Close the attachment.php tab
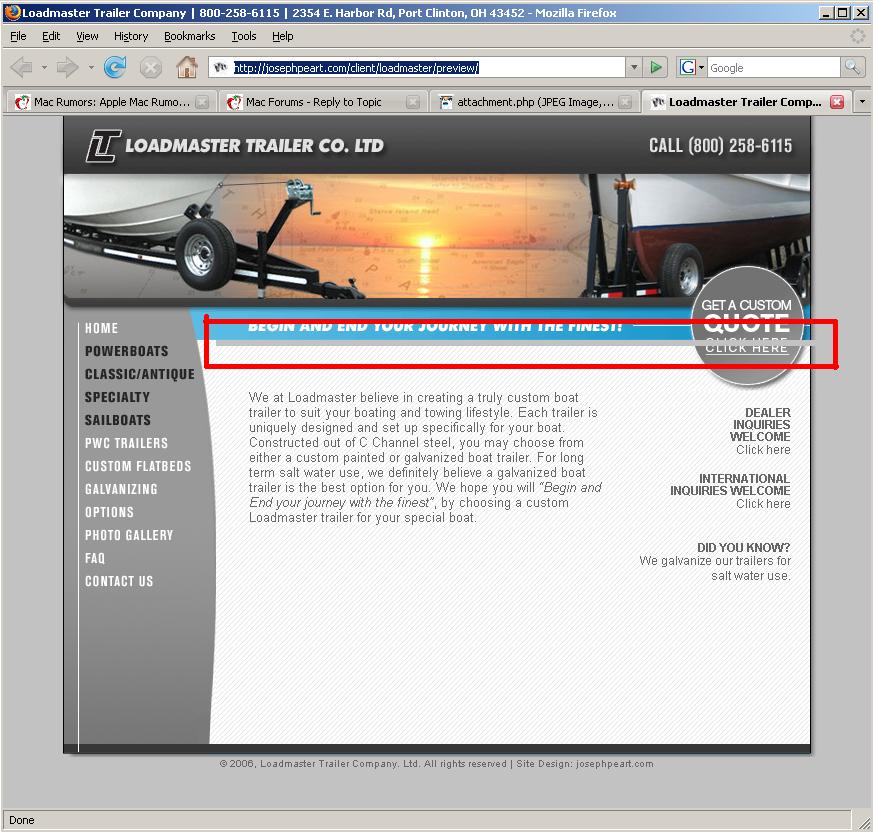The height and width of the screenshot is (832, 873). point(625,102)
